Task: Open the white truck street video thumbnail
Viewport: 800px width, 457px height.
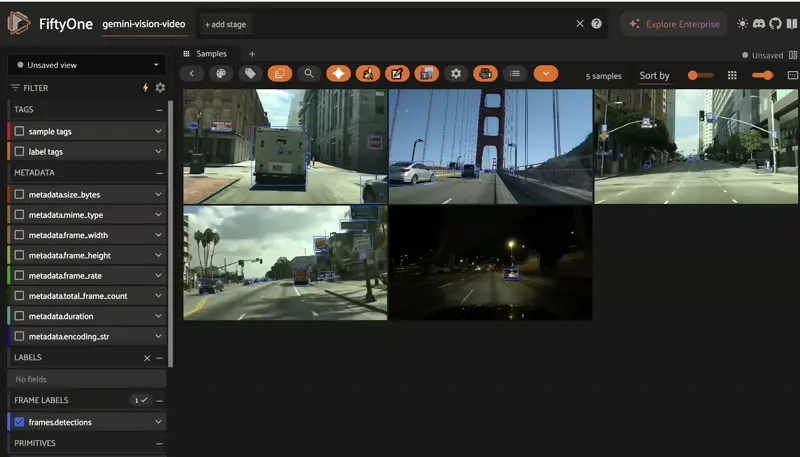Action: [x=285, y=146]
